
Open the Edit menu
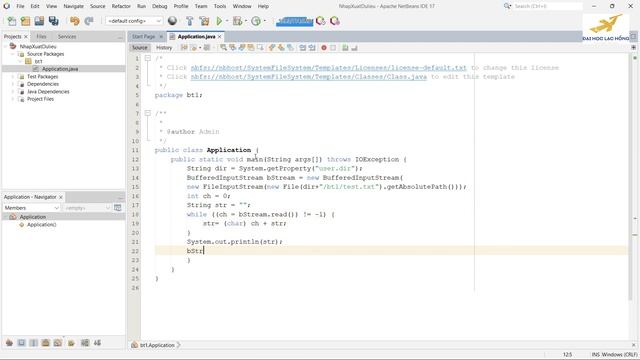coord(35,6)
